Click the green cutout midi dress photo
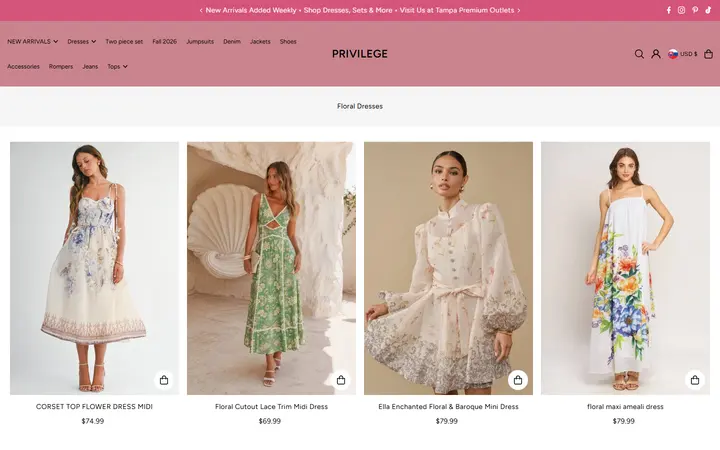This screenshot has height=450, width=720. point(271,268)
